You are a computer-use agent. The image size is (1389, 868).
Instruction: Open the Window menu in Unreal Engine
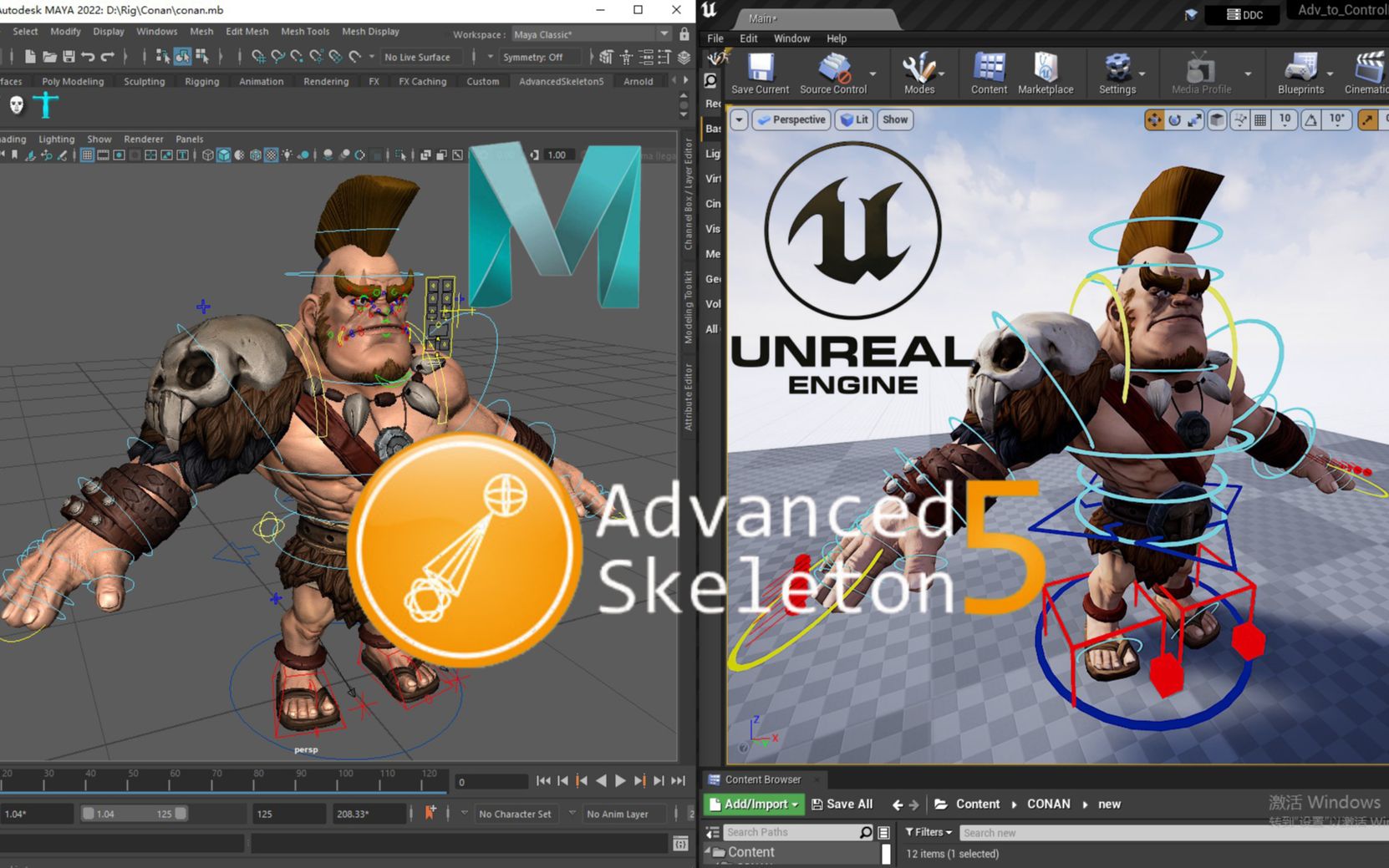tap(791, 38)
